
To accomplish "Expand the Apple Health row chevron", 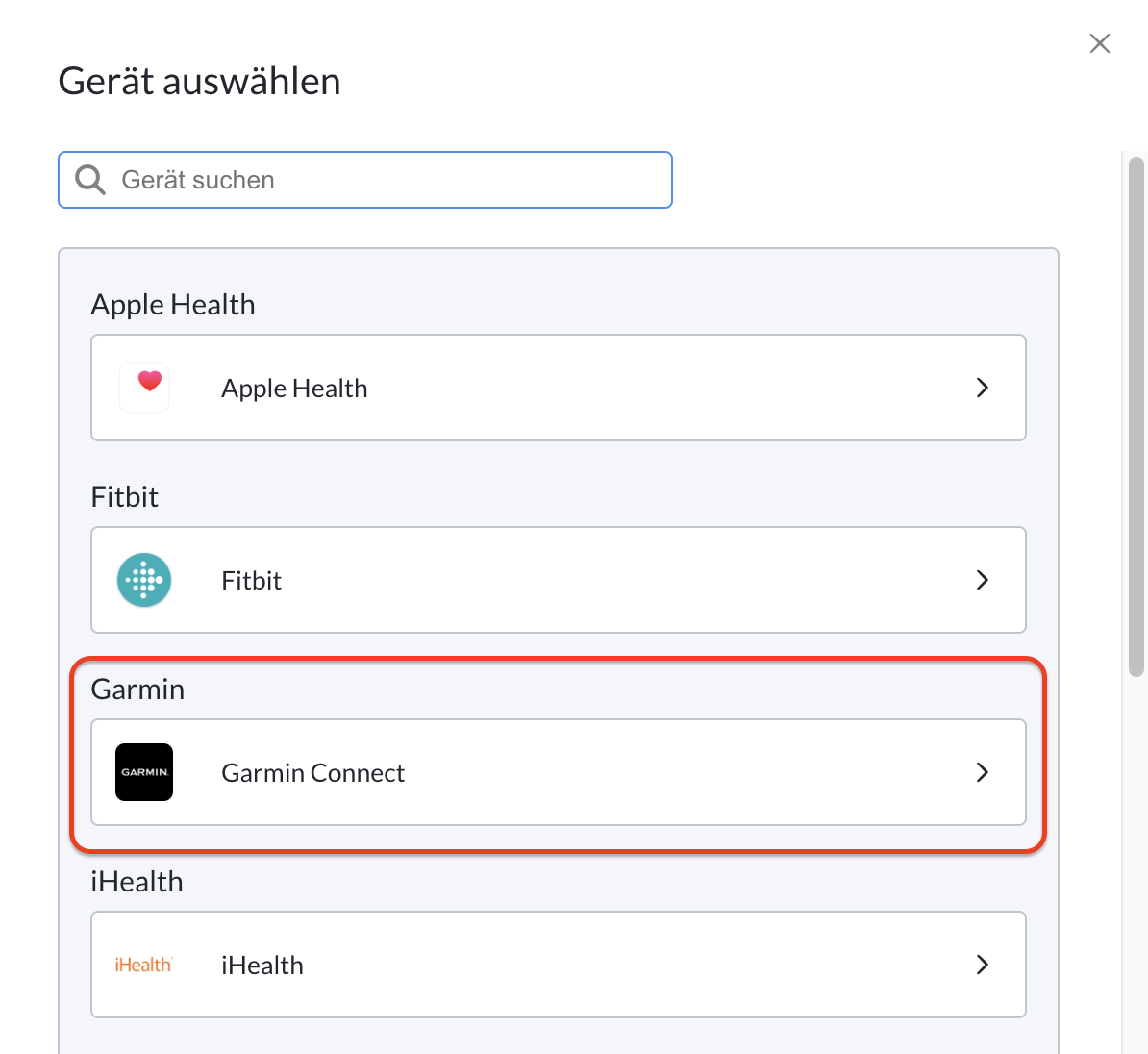I will (983, 388).
